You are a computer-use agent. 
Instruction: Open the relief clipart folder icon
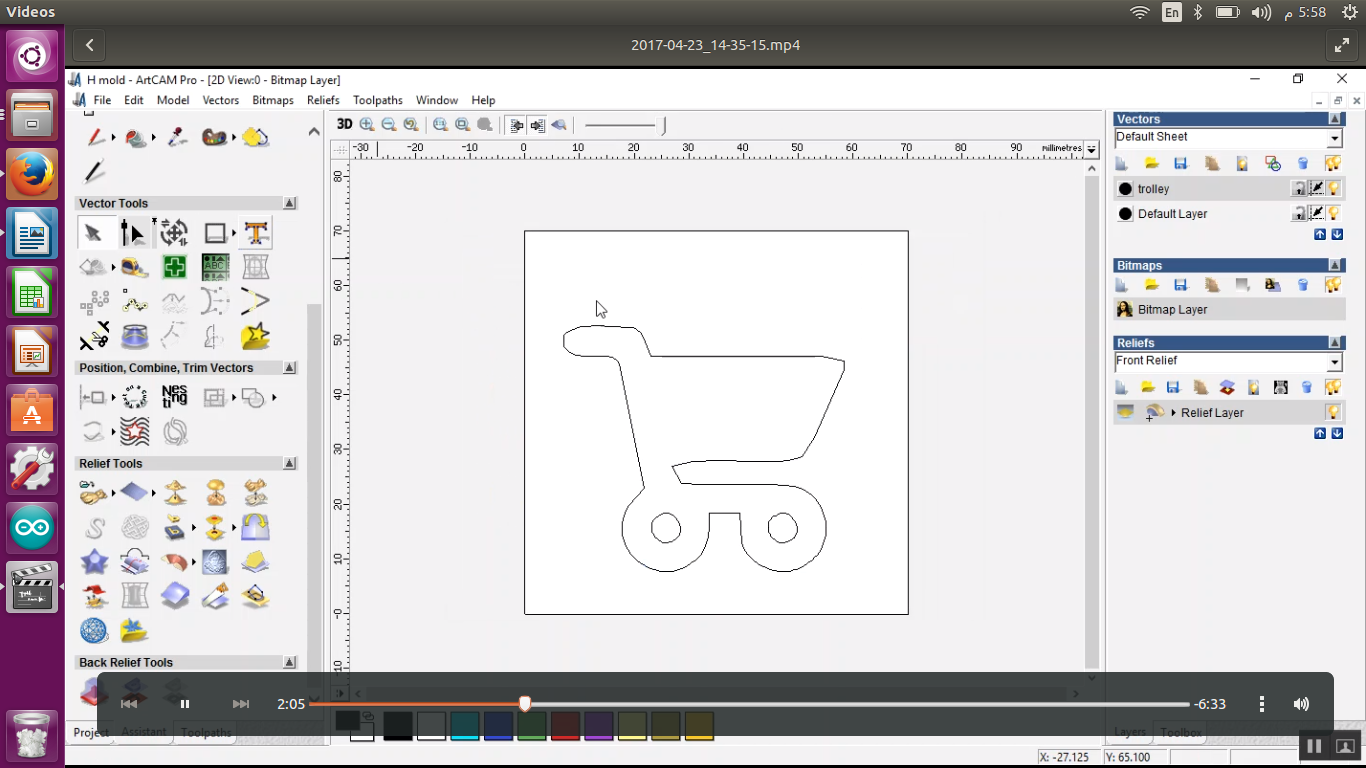tap(134, 630)
